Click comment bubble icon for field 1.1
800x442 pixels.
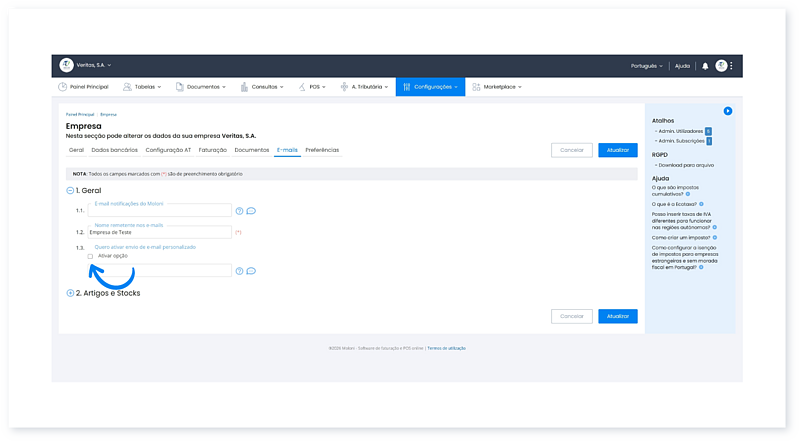pos(251,211)
